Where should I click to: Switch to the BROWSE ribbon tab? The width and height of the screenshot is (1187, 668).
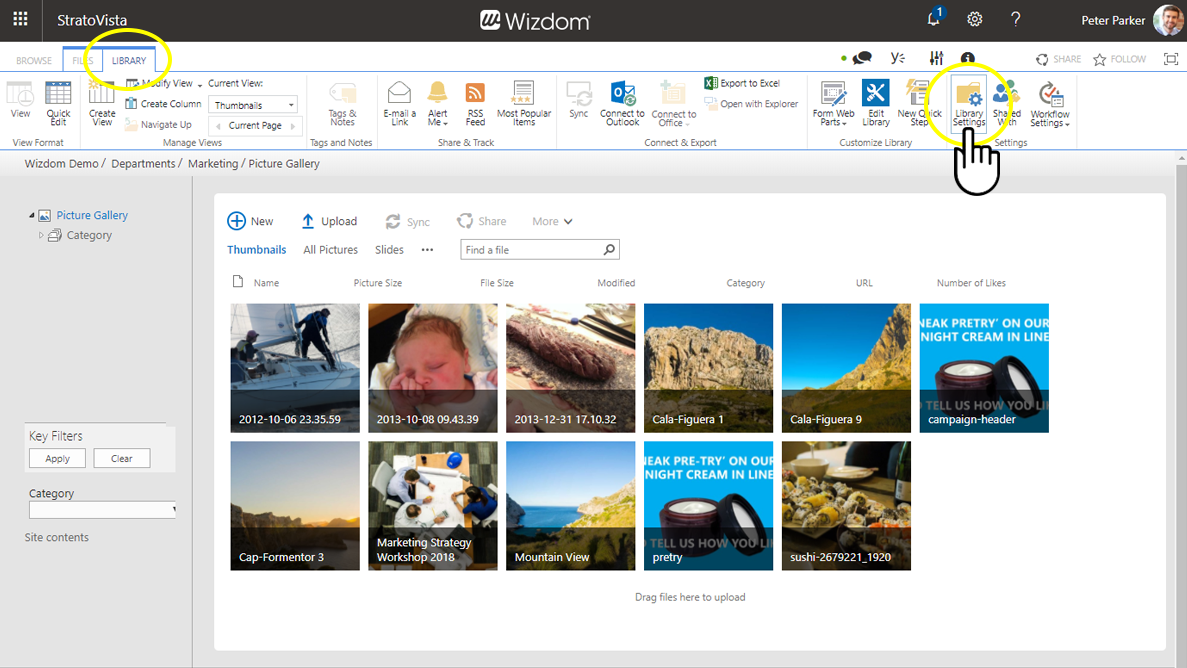(33, 61)
